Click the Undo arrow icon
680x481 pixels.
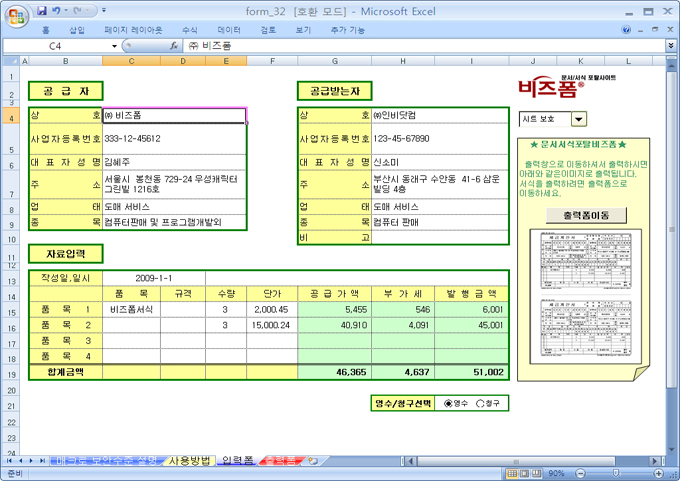click(56, 10)
